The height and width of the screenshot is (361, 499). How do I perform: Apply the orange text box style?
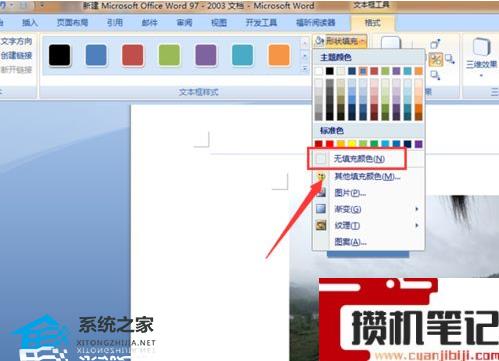[279, 55]
